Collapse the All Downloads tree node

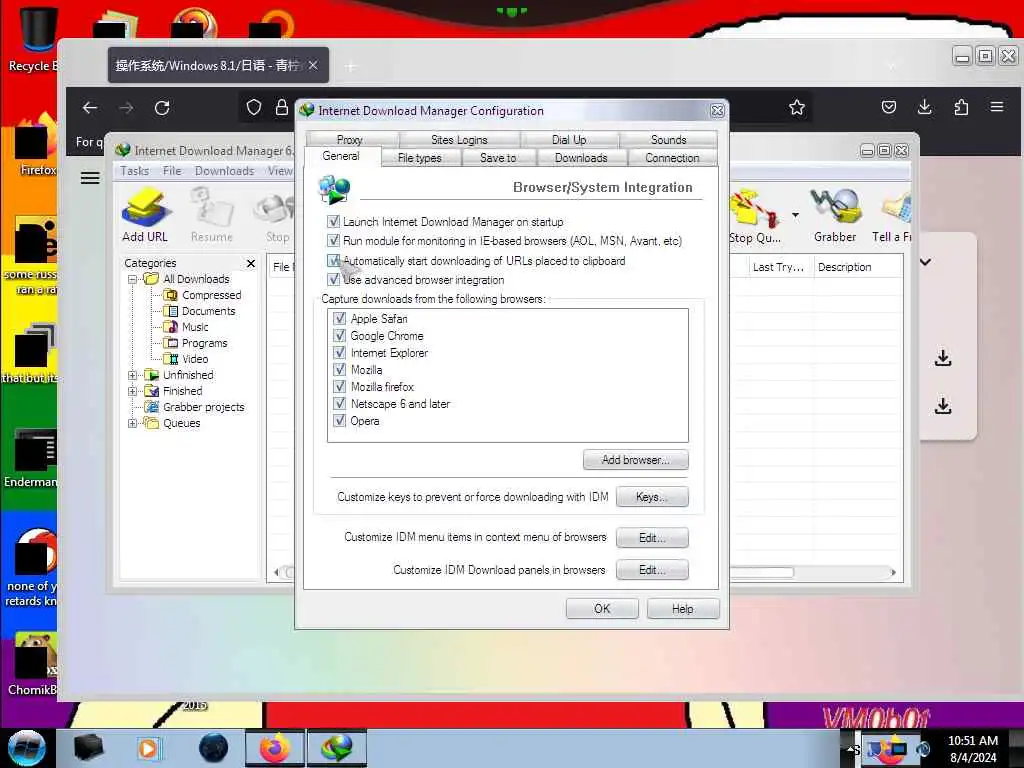pos(133,279)
